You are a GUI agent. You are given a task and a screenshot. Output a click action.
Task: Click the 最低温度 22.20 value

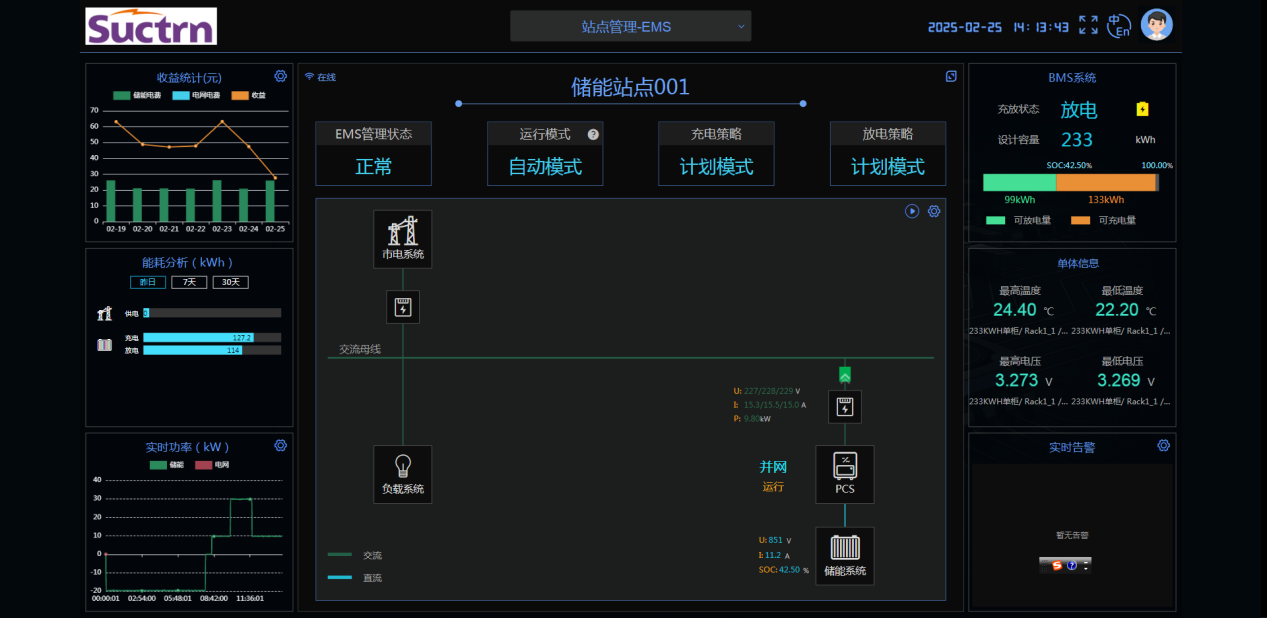coord(1117,310)
